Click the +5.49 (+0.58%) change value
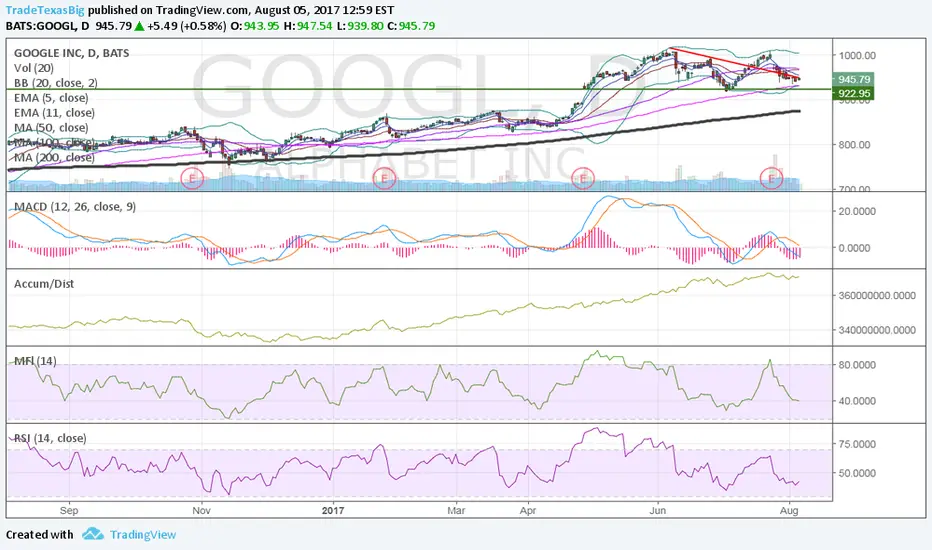 [187, 26]
